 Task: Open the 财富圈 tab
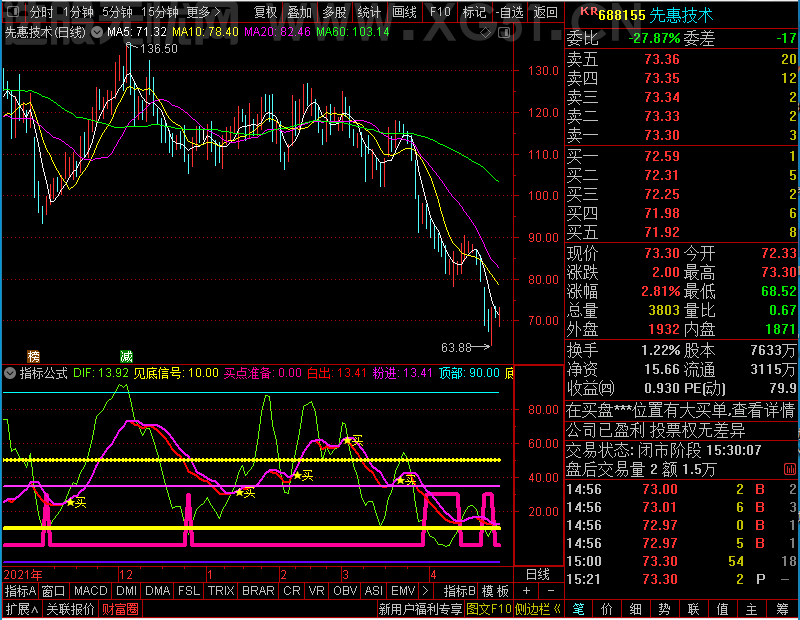pos(120,609)
